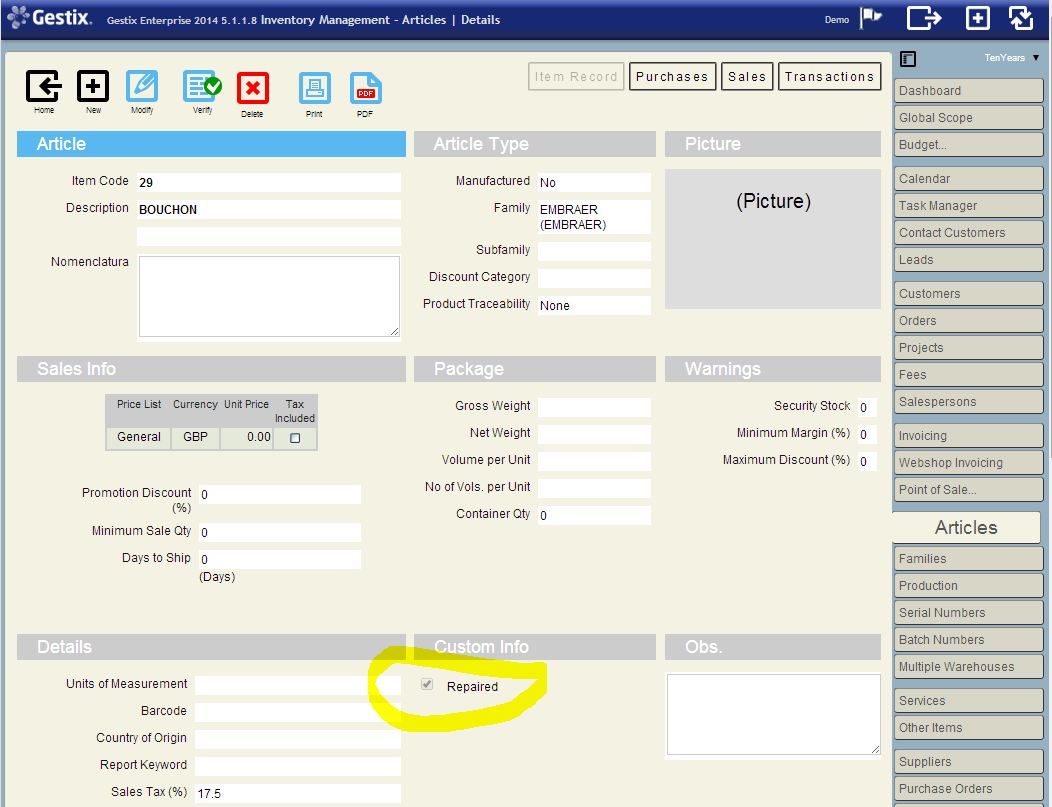Open Production in the sidebar

(968, 585)
